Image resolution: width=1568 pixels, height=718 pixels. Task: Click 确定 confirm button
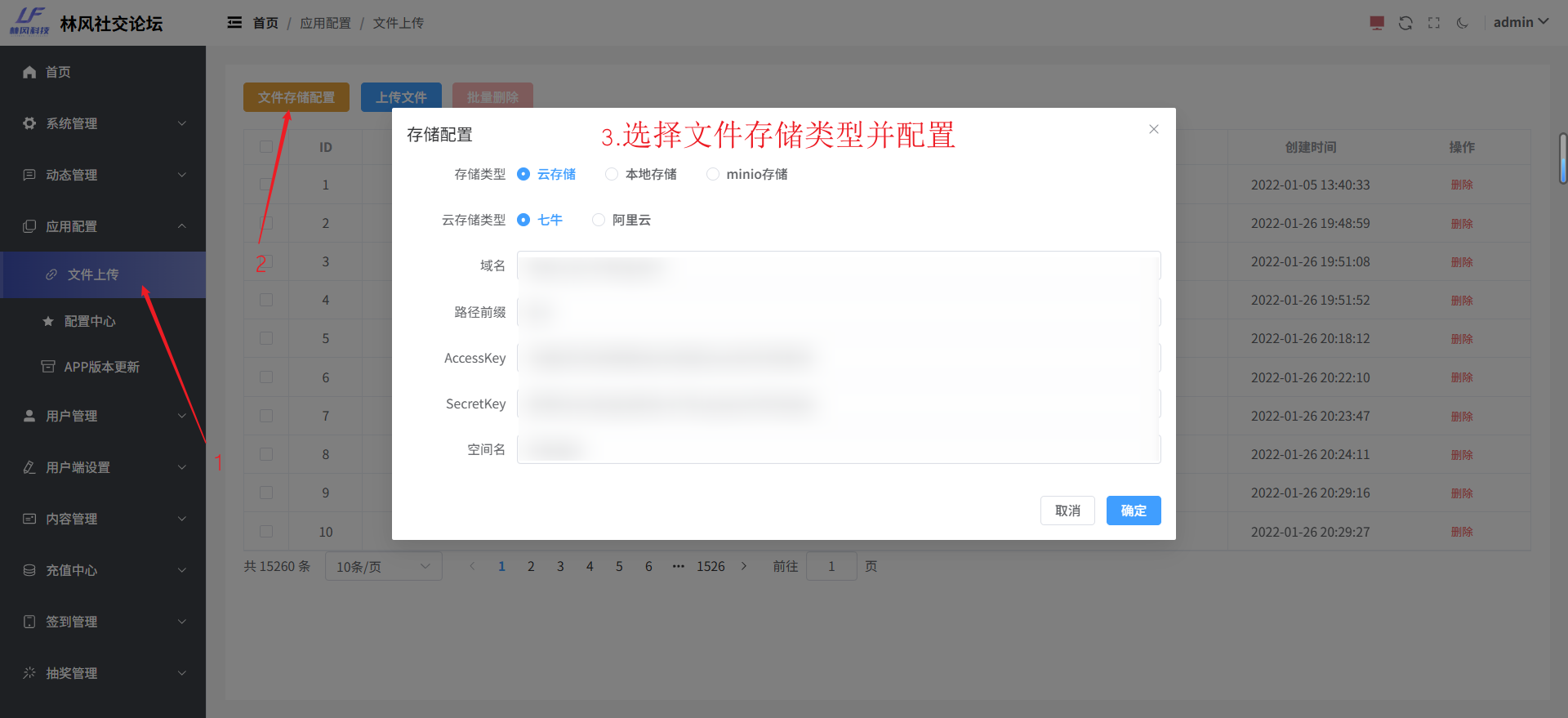click(x=1134, y=511)
